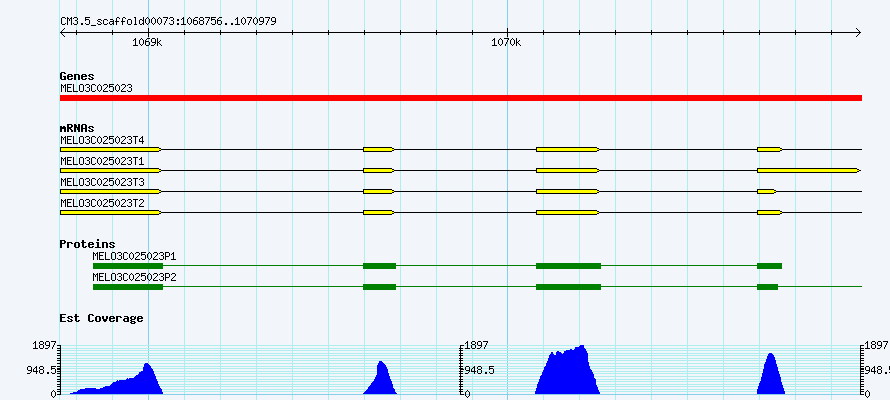Click second yellow exon of transcript MELO3C025023T2

click(379, 212)
